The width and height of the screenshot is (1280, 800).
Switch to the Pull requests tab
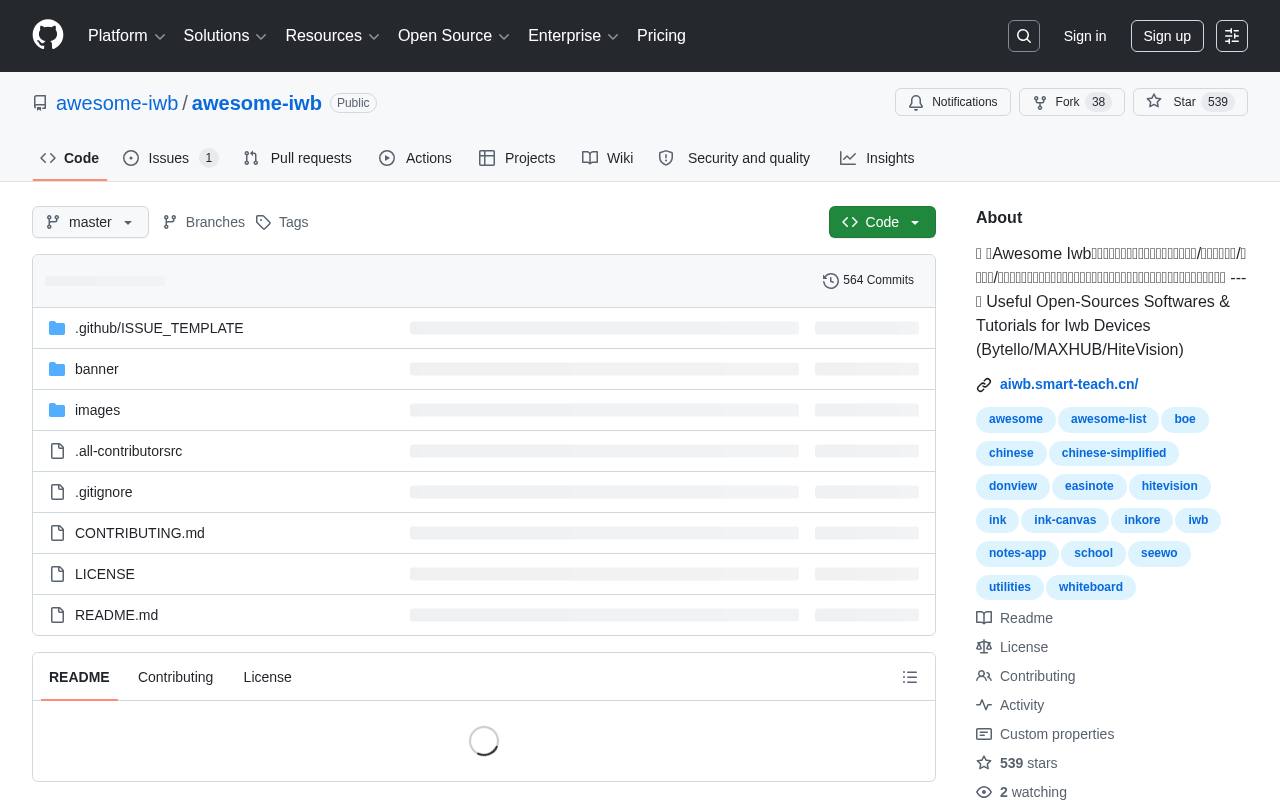coord(297,158)
